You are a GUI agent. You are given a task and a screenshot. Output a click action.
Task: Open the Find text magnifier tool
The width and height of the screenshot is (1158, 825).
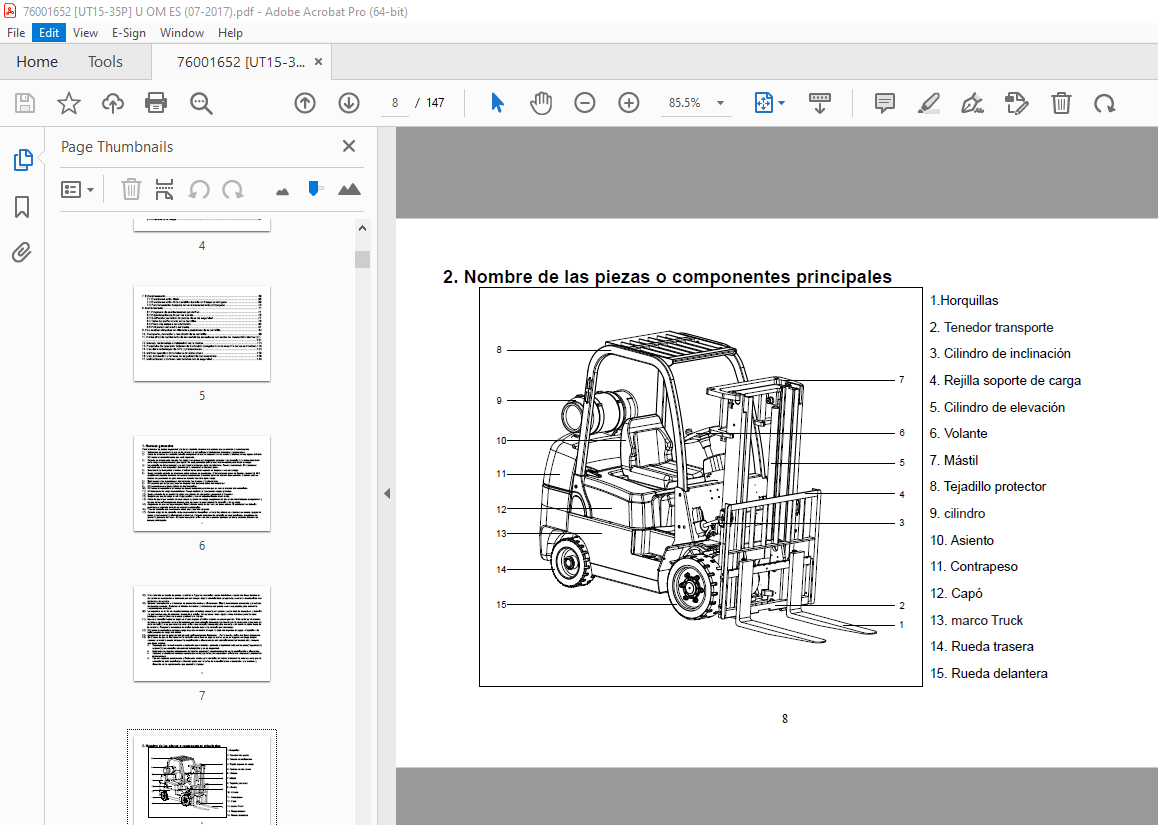coord(201,103)
